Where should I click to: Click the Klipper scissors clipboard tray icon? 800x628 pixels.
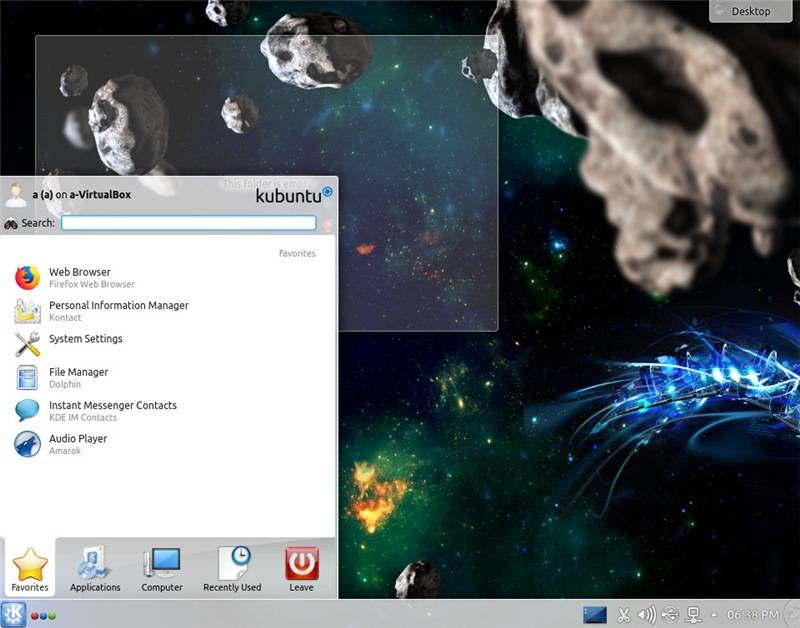[623, 615]
